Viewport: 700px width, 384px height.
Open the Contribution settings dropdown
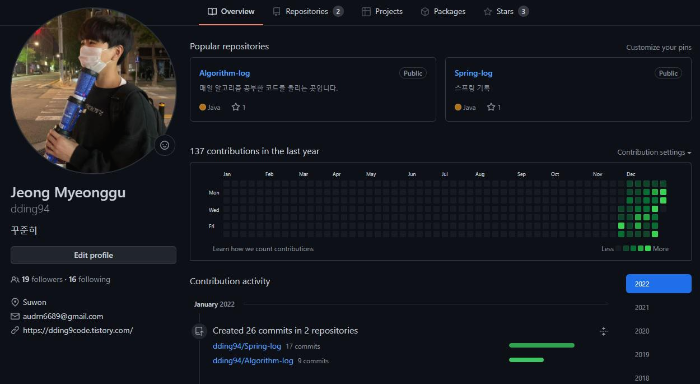tap(654, 152)
